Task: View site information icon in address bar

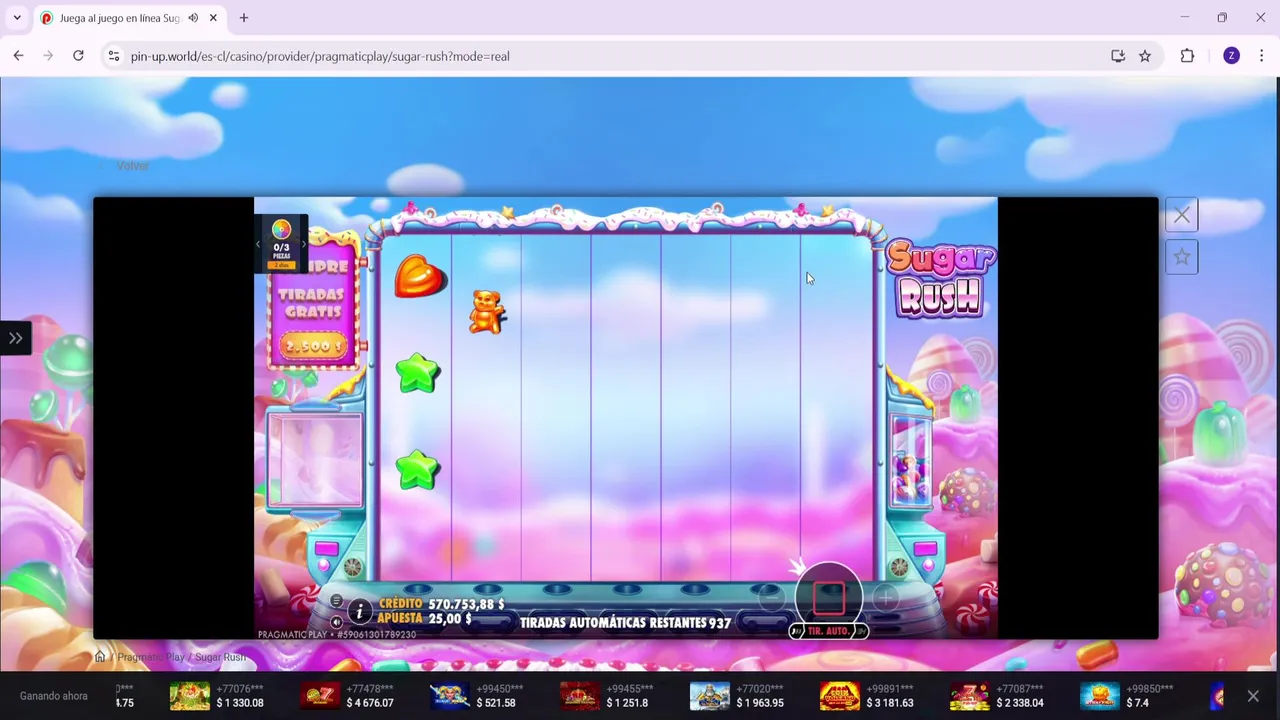Action: click(x=113, y=56)
